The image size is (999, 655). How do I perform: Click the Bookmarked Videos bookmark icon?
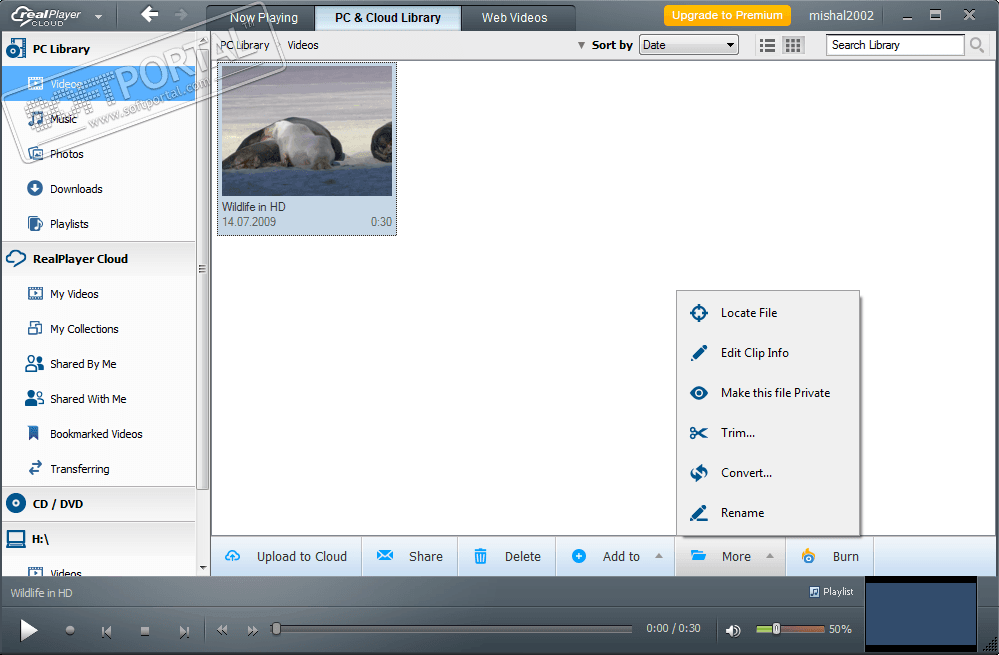34,433
